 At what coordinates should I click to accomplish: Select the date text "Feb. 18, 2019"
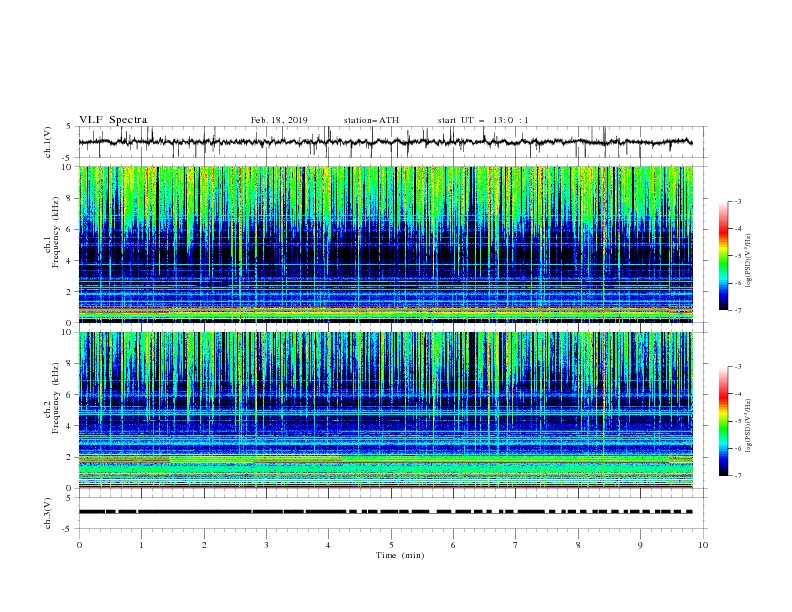point(279,120)
